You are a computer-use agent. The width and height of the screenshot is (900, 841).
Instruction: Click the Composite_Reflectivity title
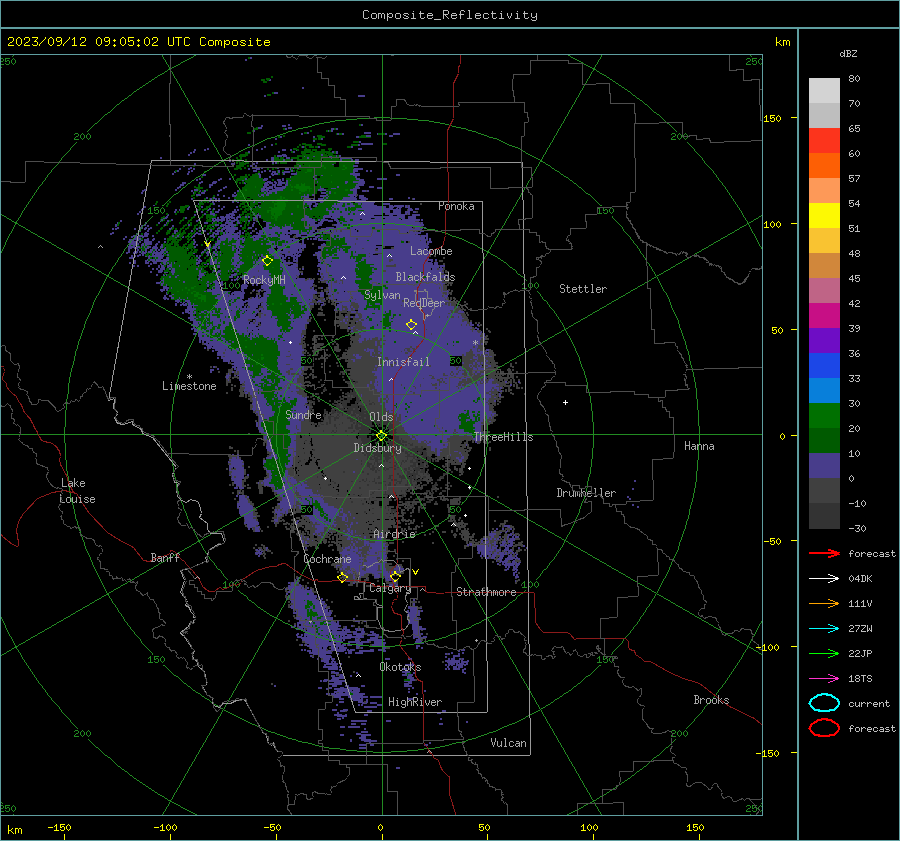point(450,15)
